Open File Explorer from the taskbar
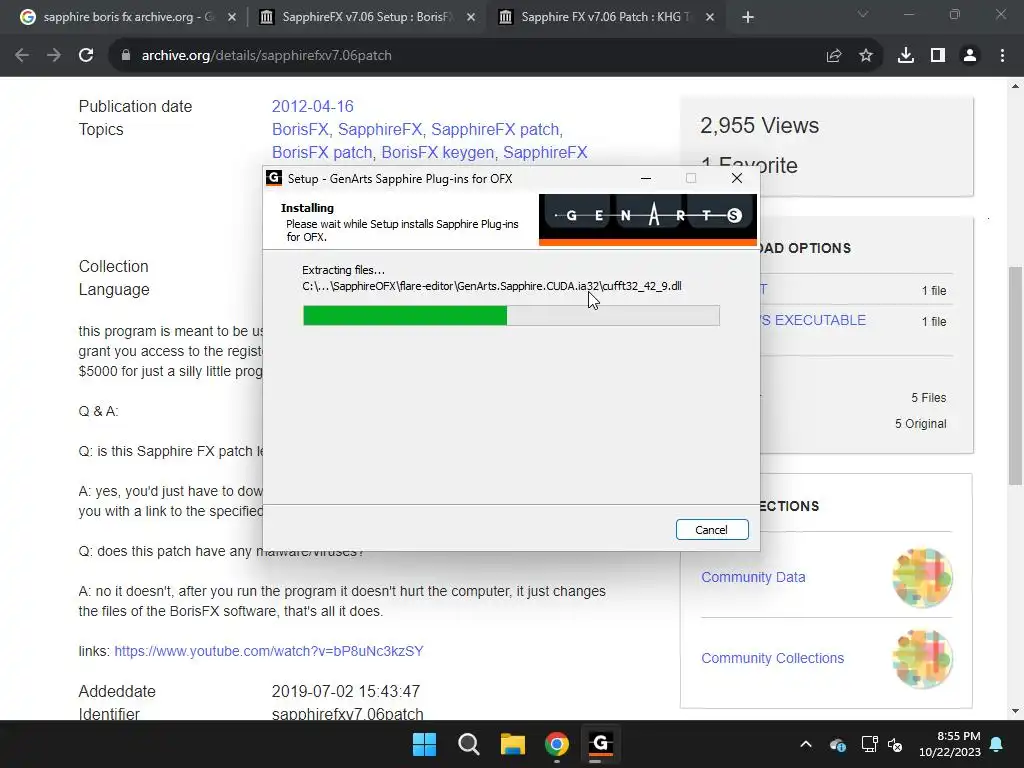Viewport: 1024px width, 768px height. (x=513, y=744)
